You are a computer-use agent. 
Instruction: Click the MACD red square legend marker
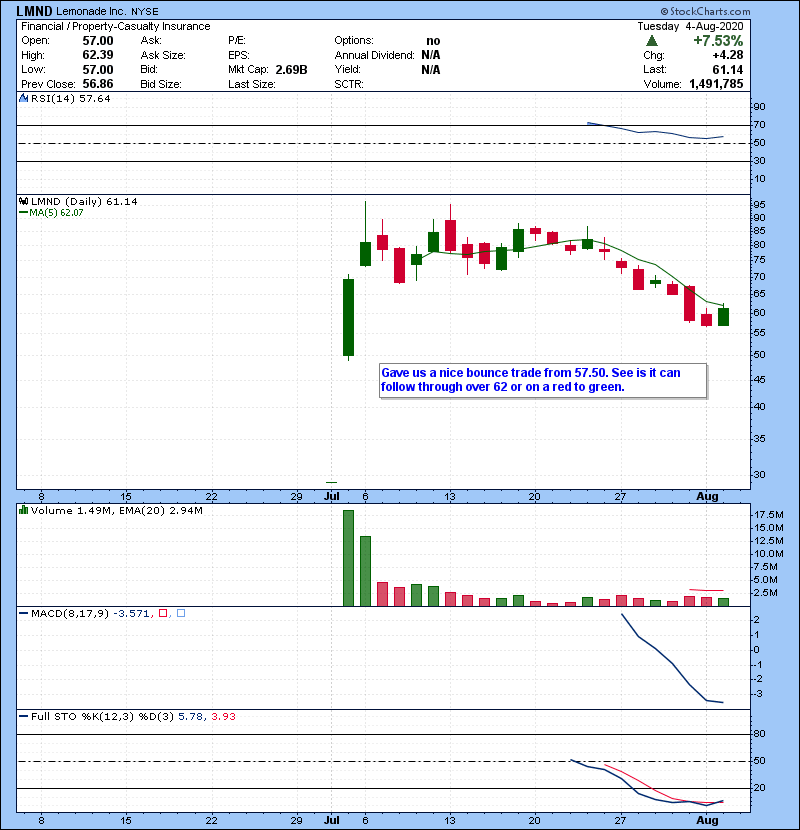tap(163, 613)
